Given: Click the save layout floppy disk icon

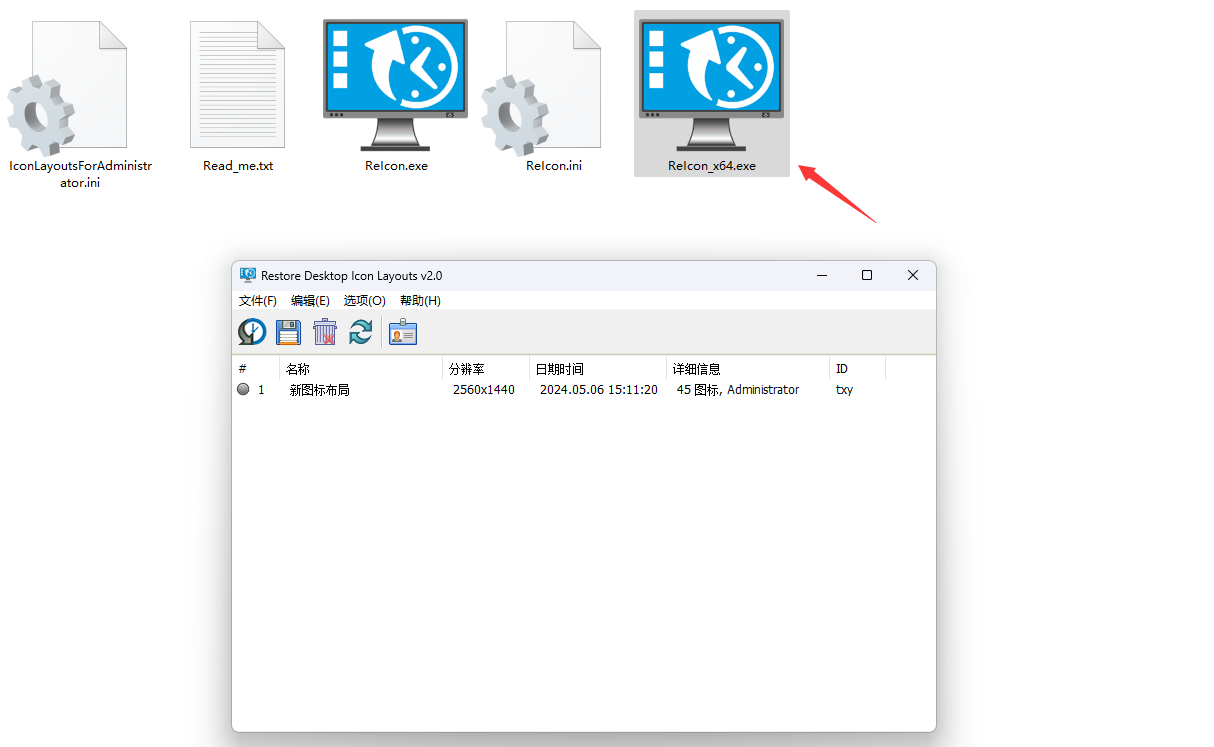Looking at the screenshot, I should pos(288,331).
